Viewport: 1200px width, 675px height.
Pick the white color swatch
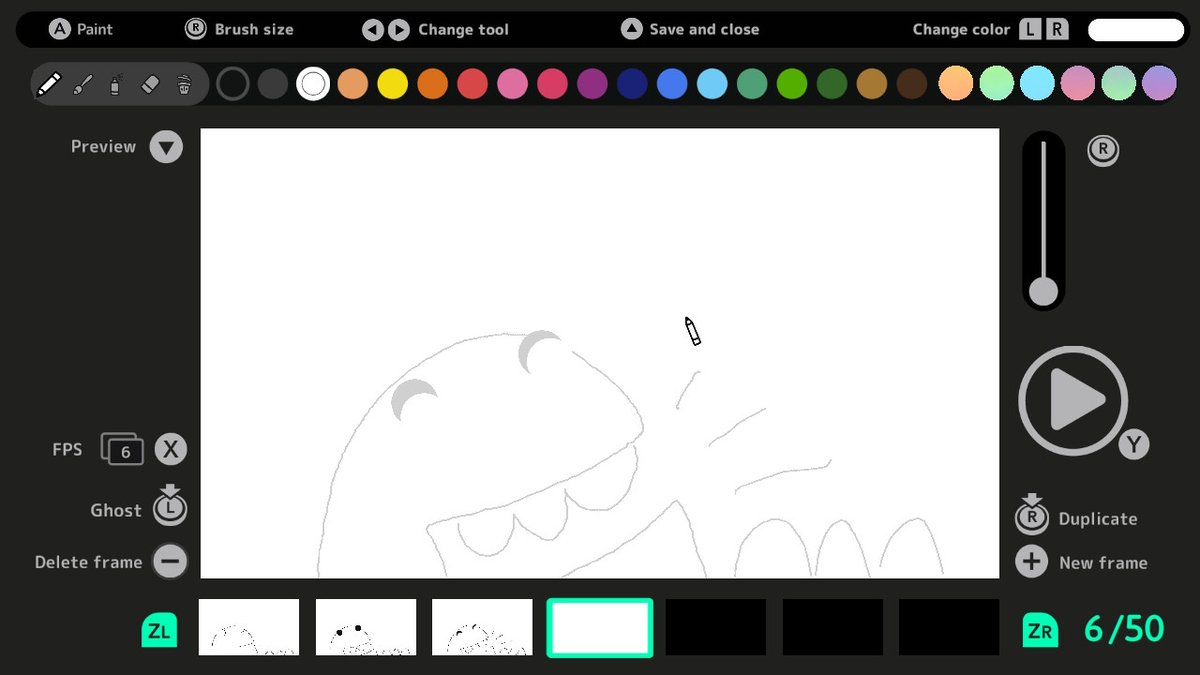tap(313, 84)
